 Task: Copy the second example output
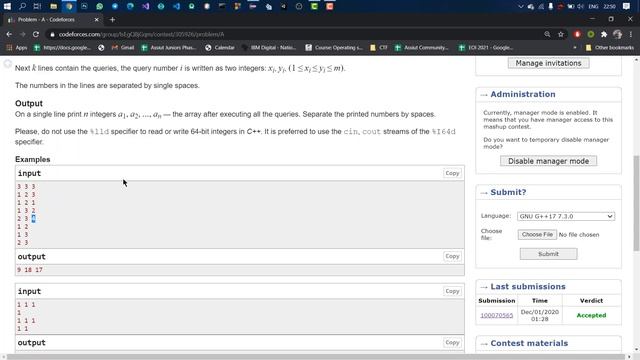click(452, 343)
